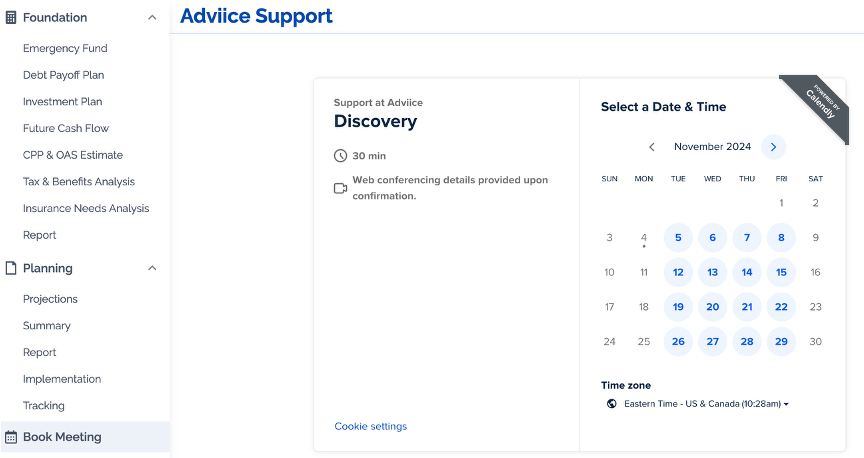Select November 12 on calendar

(x=678, y=272)
